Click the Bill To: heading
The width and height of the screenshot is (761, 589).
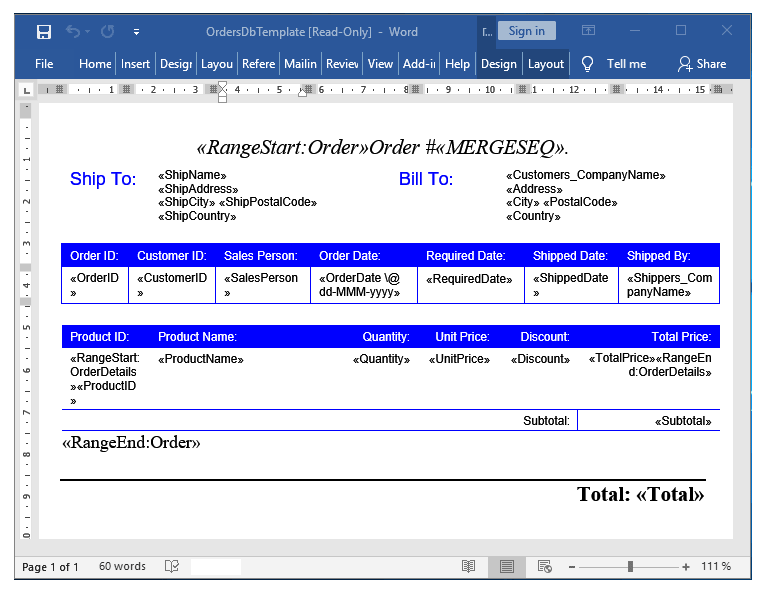426,179
